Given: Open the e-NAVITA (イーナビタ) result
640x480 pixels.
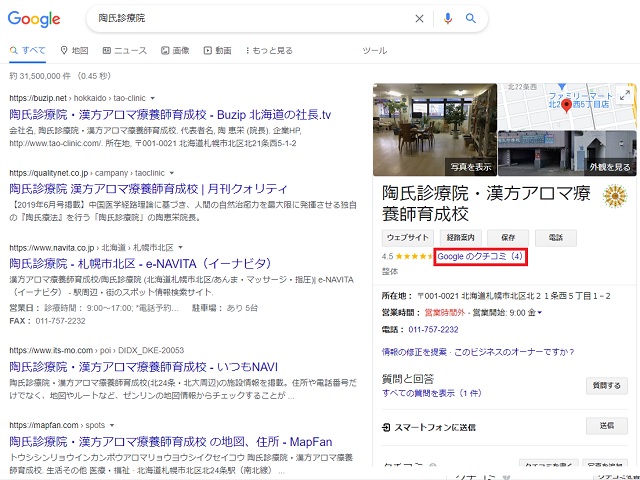Looking at the screenshot, I should pyautogui.click(x=140, y=264).
